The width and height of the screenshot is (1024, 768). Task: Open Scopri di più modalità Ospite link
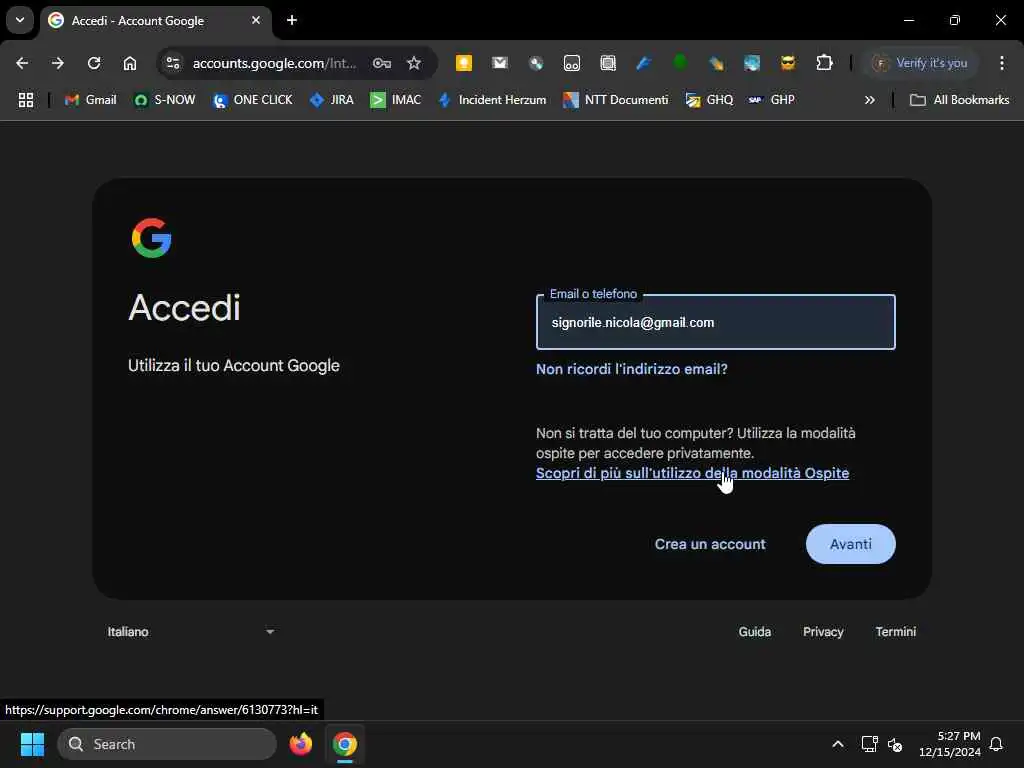(x=692, y=473)
